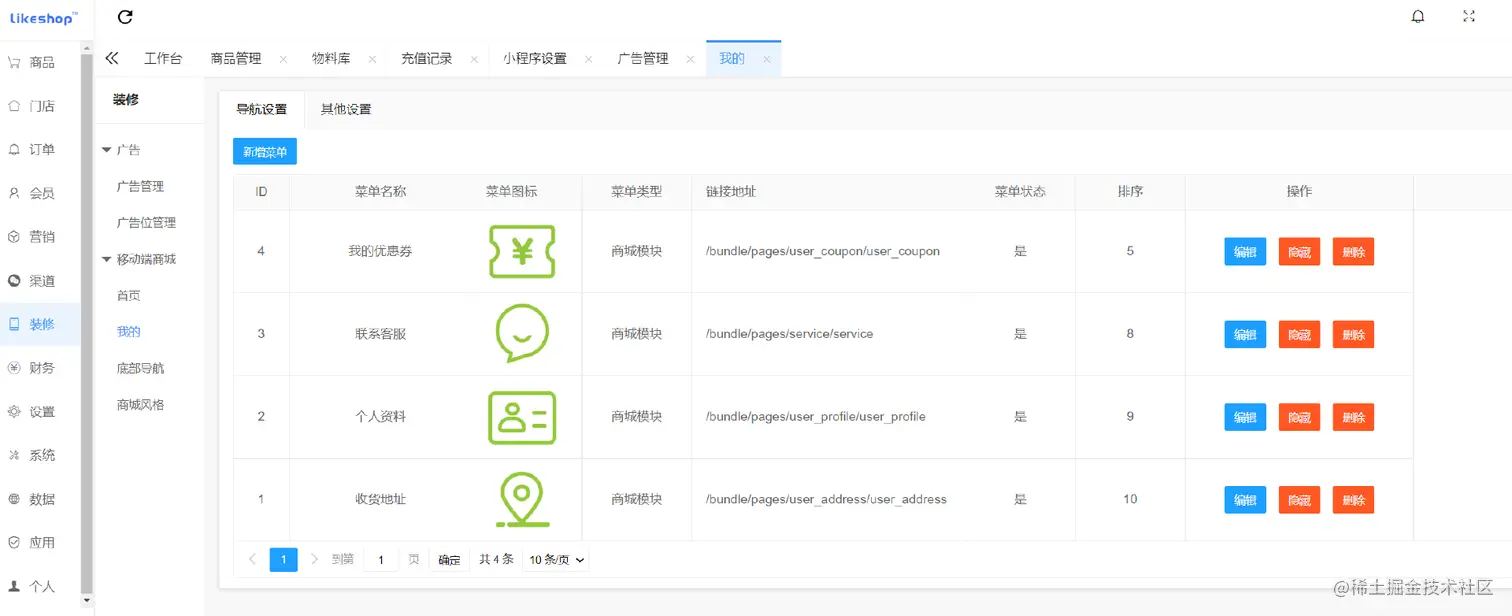Toggle fullscreen with the expand icon
Viewport: 1512px width, 616px height.
1469,17
